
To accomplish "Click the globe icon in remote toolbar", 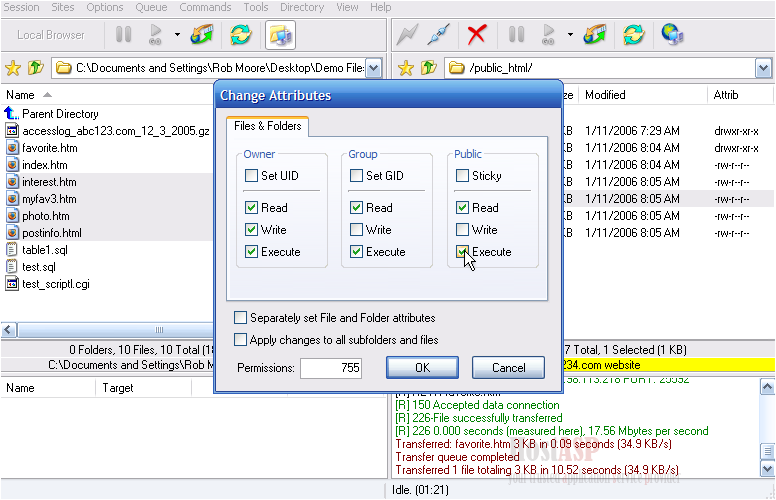I will [672, 35].
